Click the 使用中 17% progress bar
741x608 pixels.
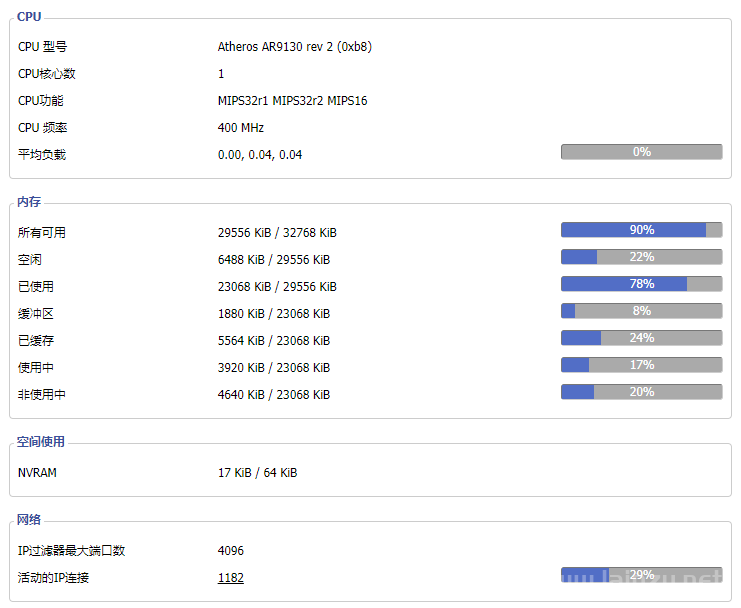coord(641,365)
